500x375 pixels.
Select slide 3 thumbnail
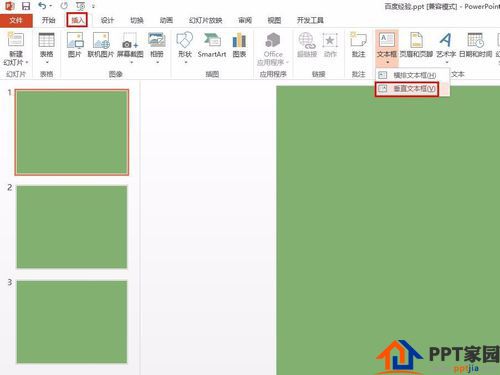click(72, 322)
